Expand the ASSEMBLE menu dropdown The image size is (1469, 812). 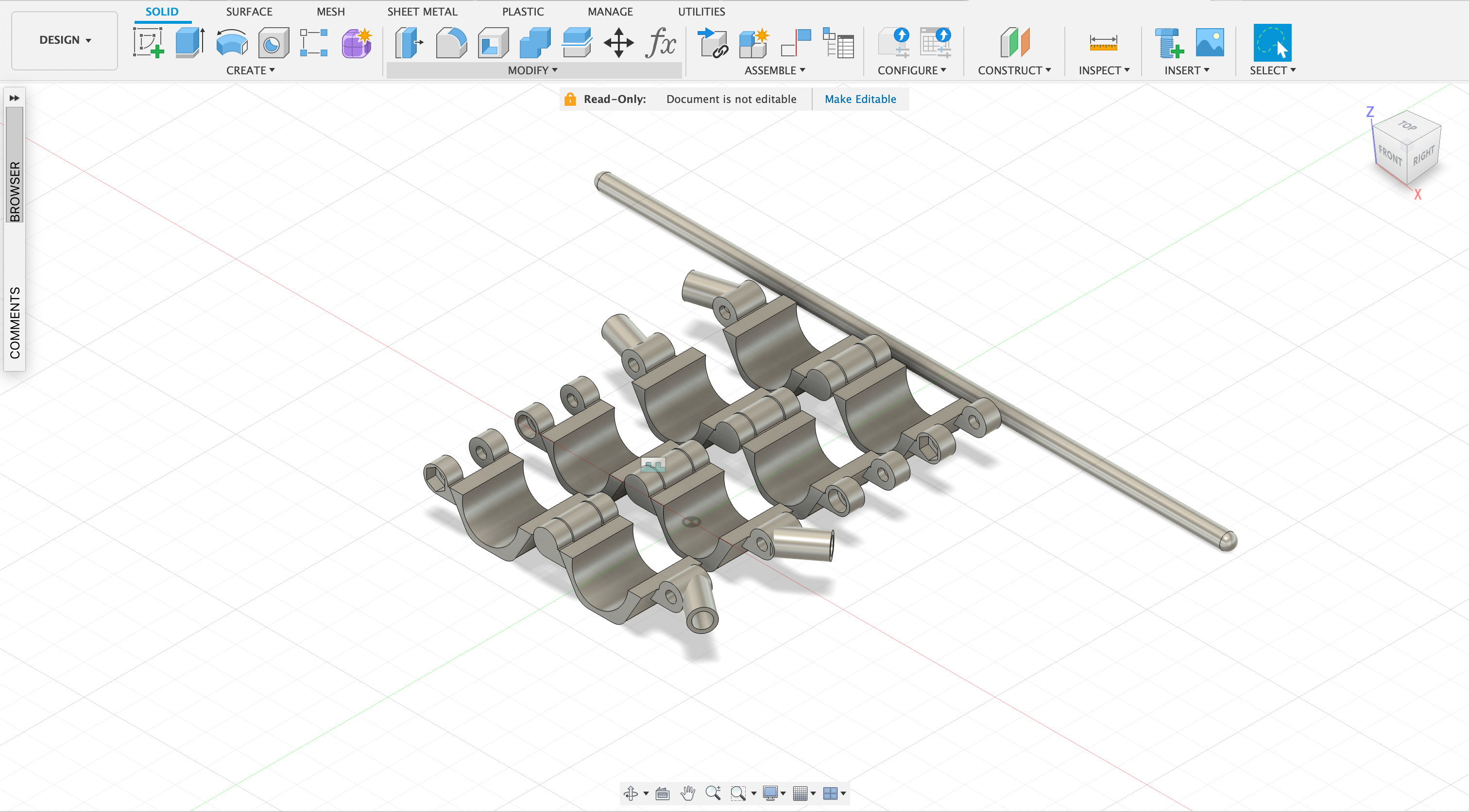click(774, 70)
